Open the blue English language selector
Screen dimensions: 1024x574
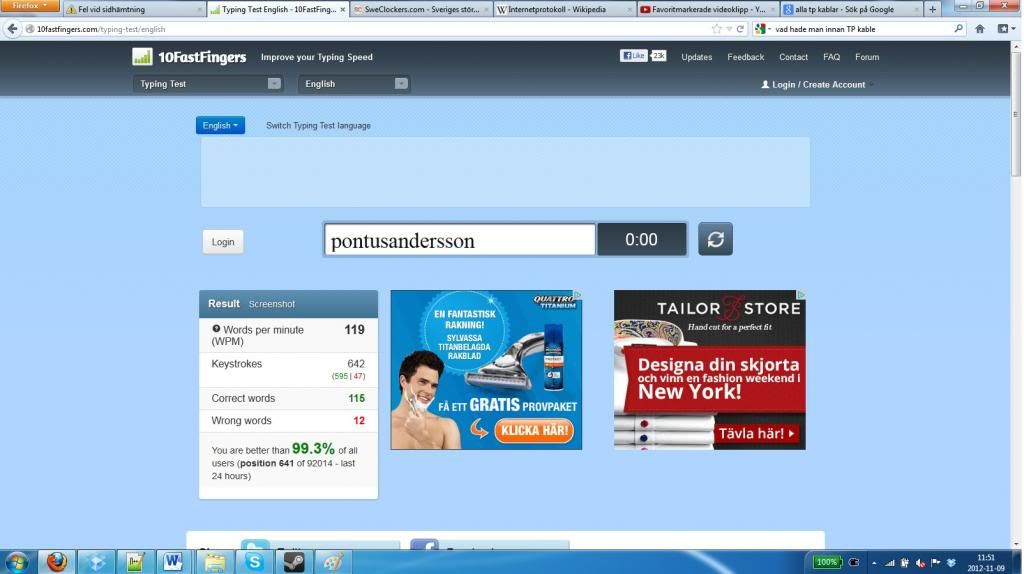coord(220,126)
